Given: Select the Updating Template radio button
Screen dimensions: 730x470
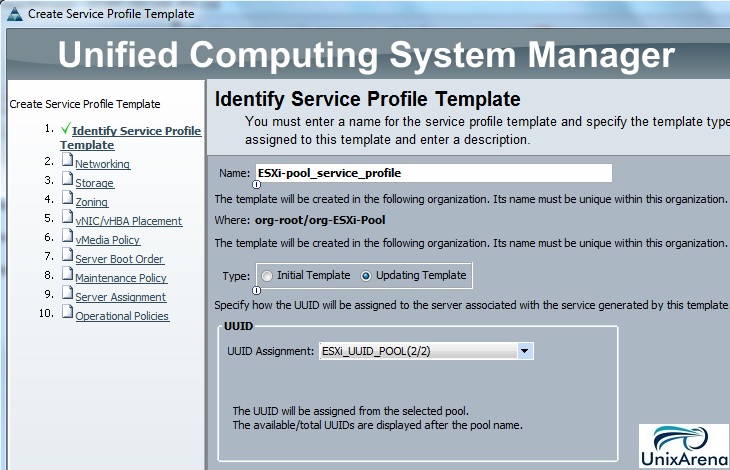Looking at the screenshot, I should pos(366,276).
